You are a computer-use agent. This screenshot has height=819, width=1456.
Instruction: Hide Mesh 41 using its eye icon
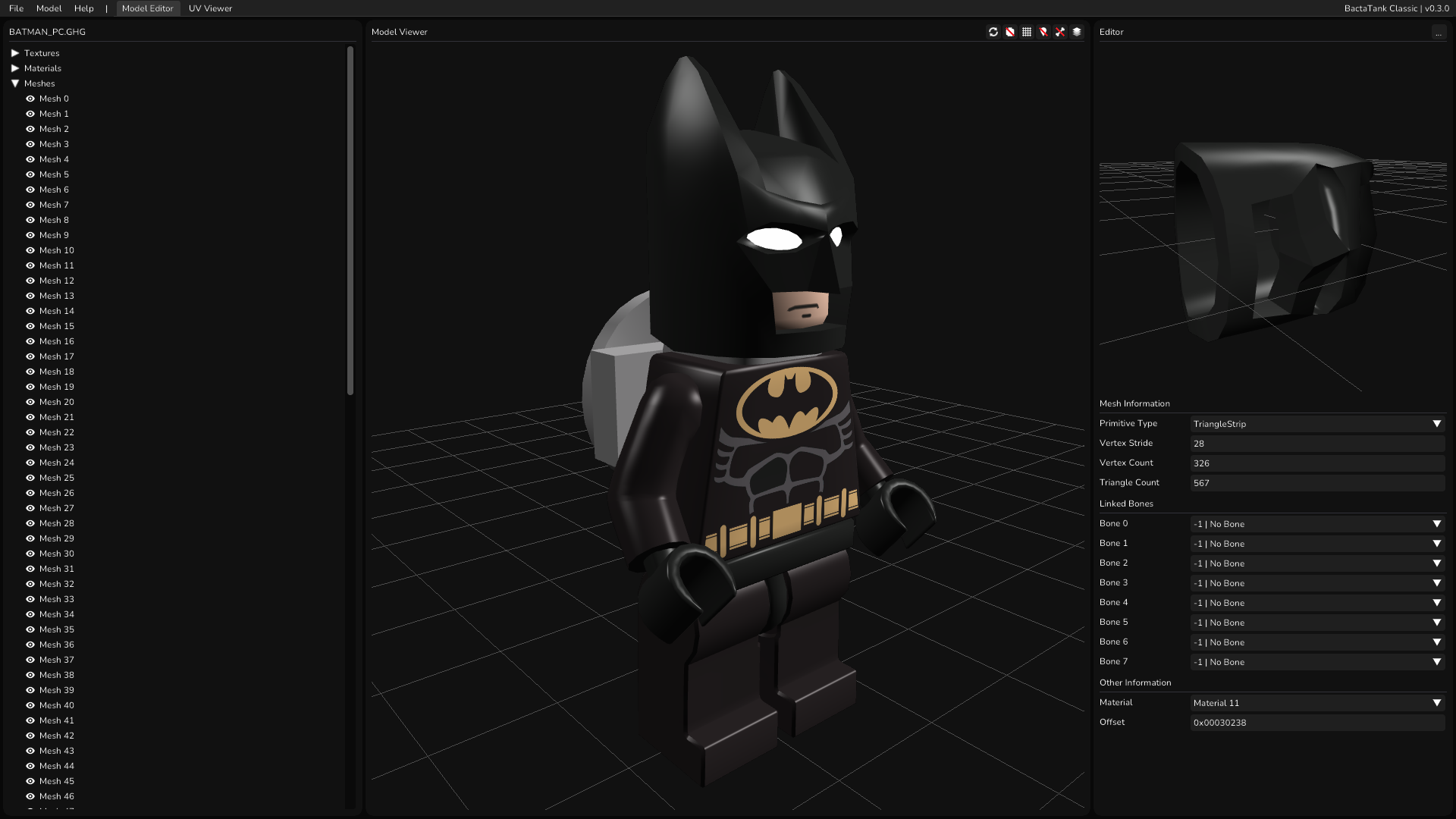30,720
